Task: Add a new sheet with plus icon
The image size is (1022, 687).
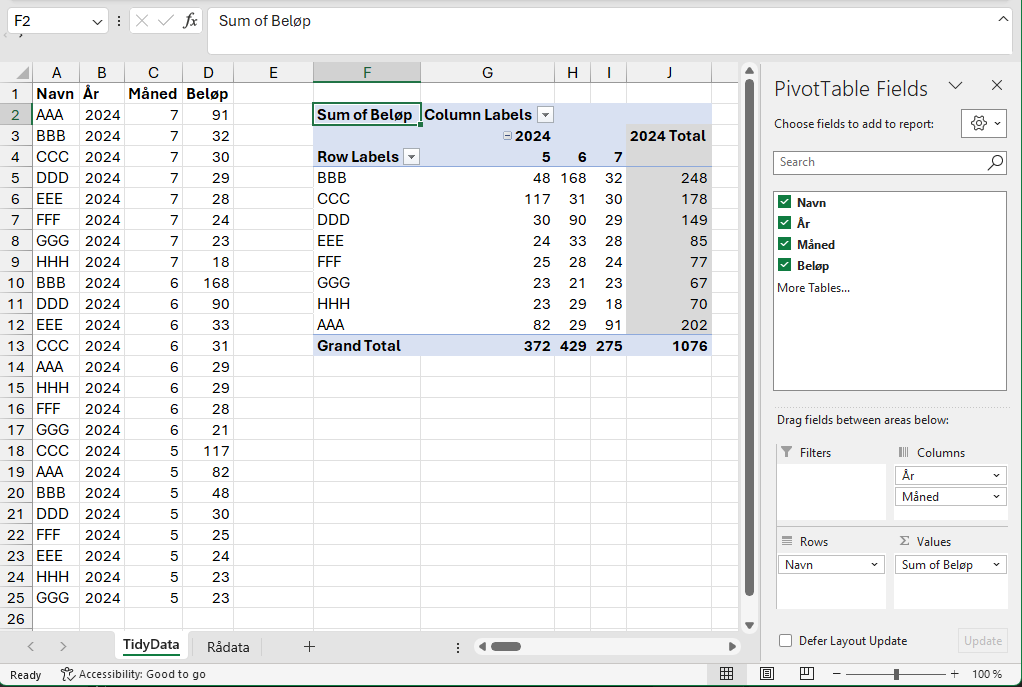Action: [309, 647]
